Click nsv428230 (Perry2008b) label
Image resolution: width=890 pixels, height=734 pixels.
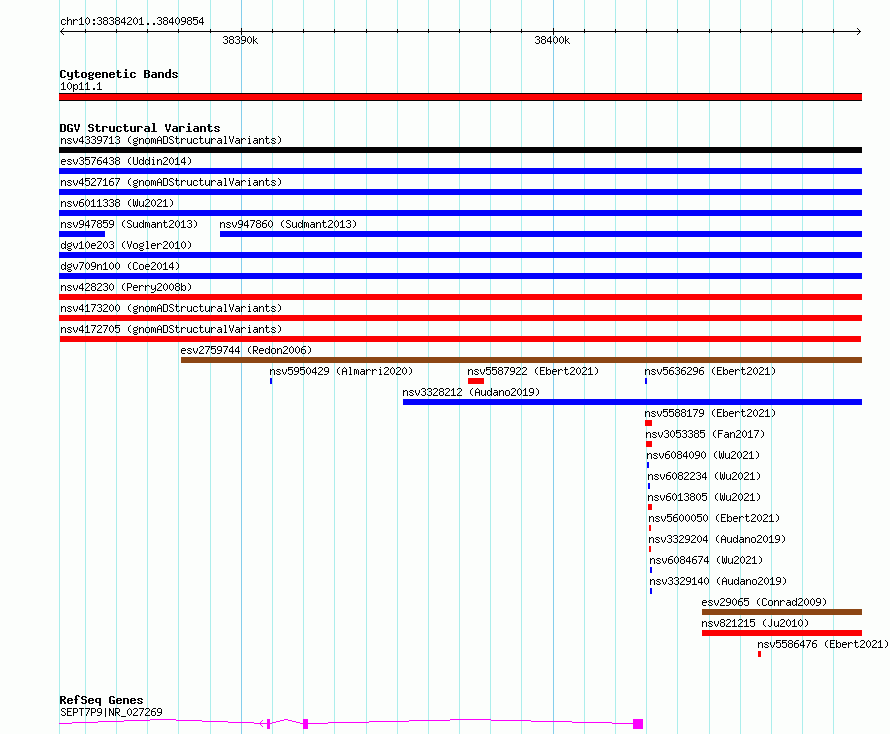click(x=126, y=287)
